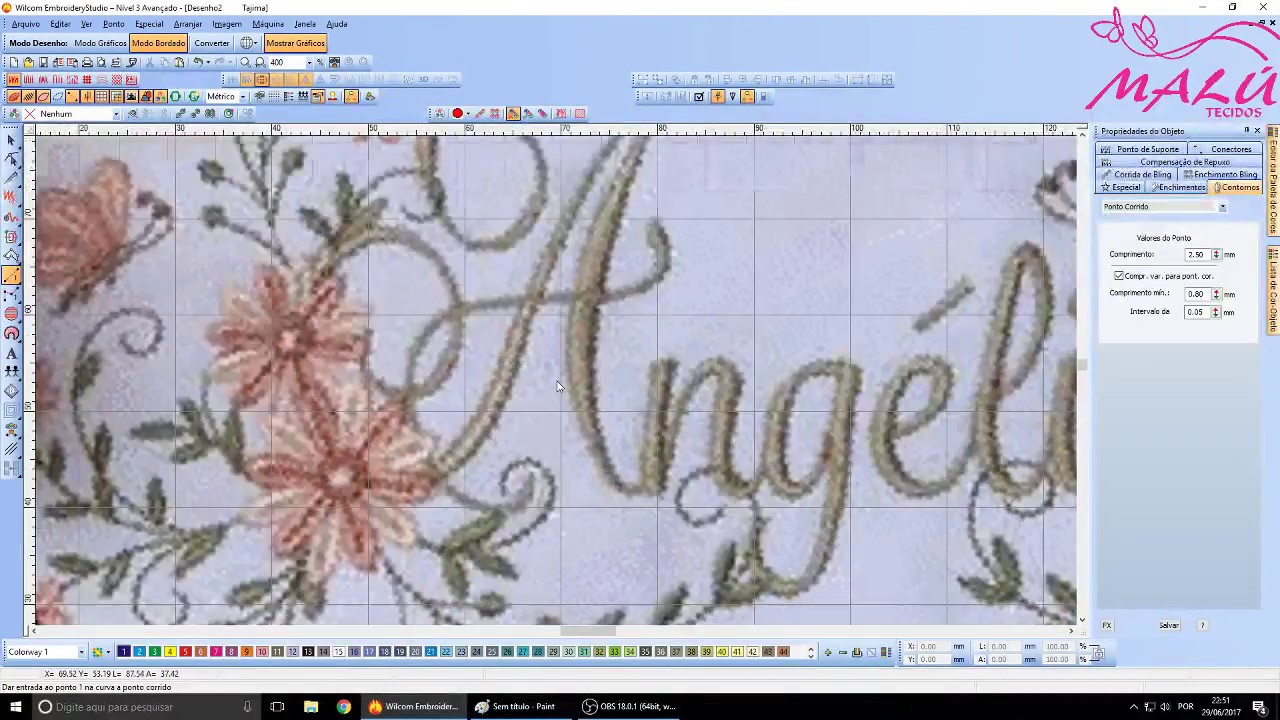This screenshot has height=720, width=1280.
Task: Select color swatch 5 in palette
Action: [185, 652]
